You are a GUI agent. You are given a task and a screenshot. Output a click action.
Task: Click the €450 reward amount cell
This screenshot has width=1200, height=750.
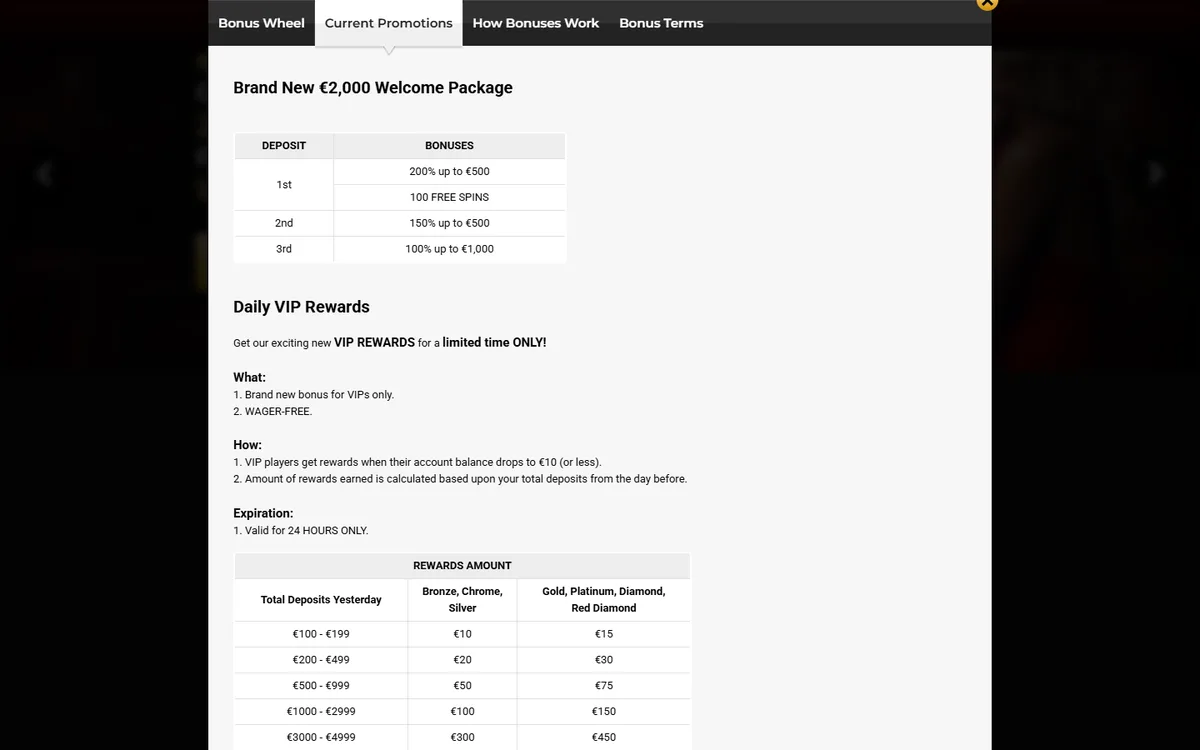point(604,737)
